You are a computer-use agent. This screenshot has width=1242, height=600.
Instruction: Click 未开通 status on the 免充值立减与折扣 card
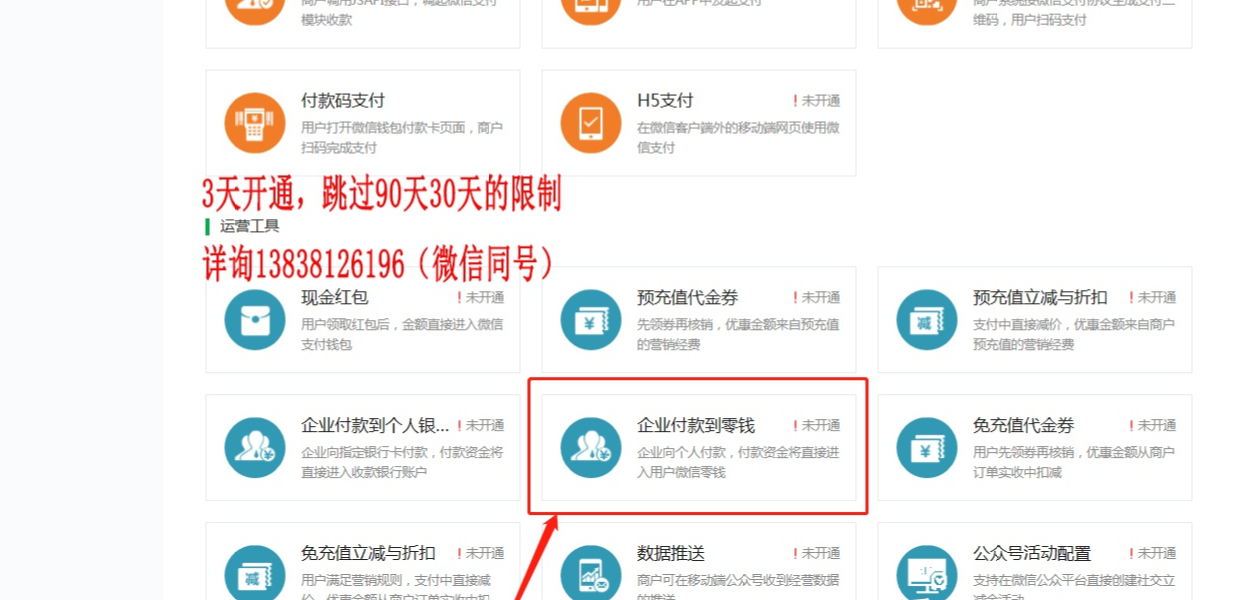480,553
